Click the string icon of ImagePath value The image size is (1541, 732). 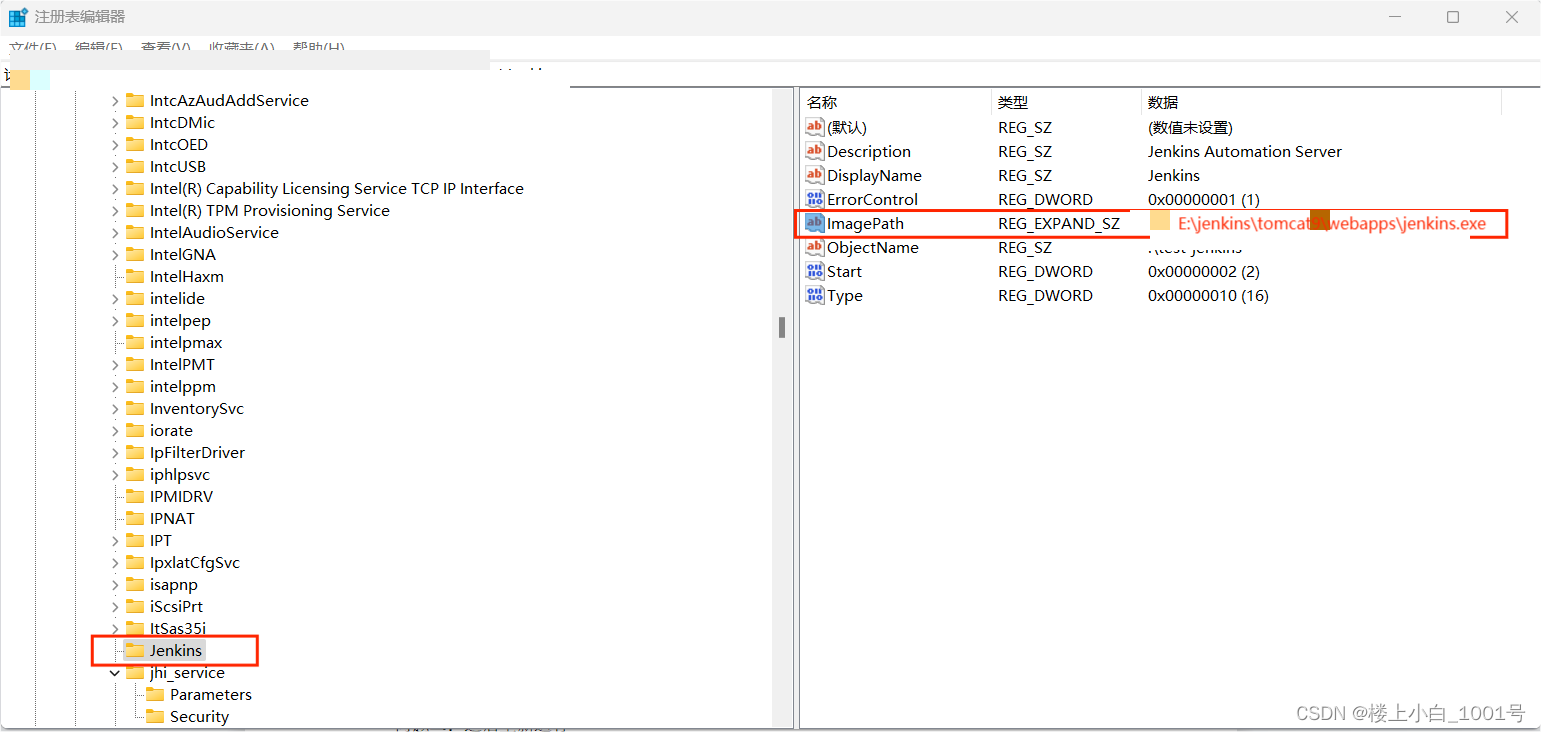(814, 223)
